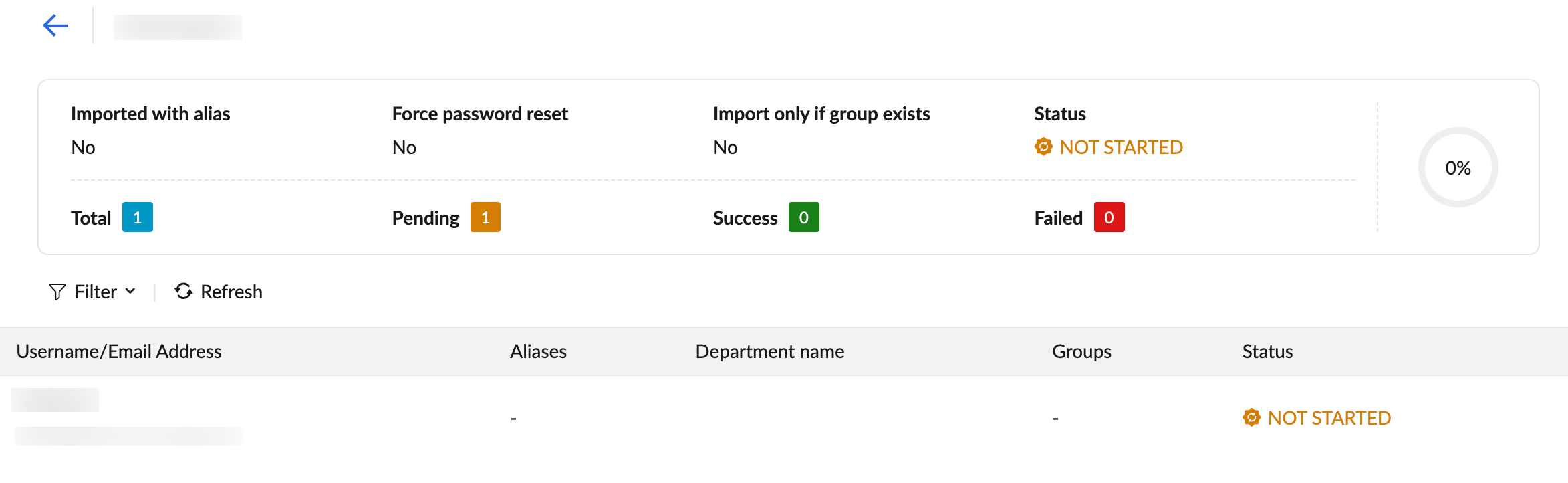Click the Imported with alias label
This screenshot has height=483, width=1568.
[x=150, y=114]
